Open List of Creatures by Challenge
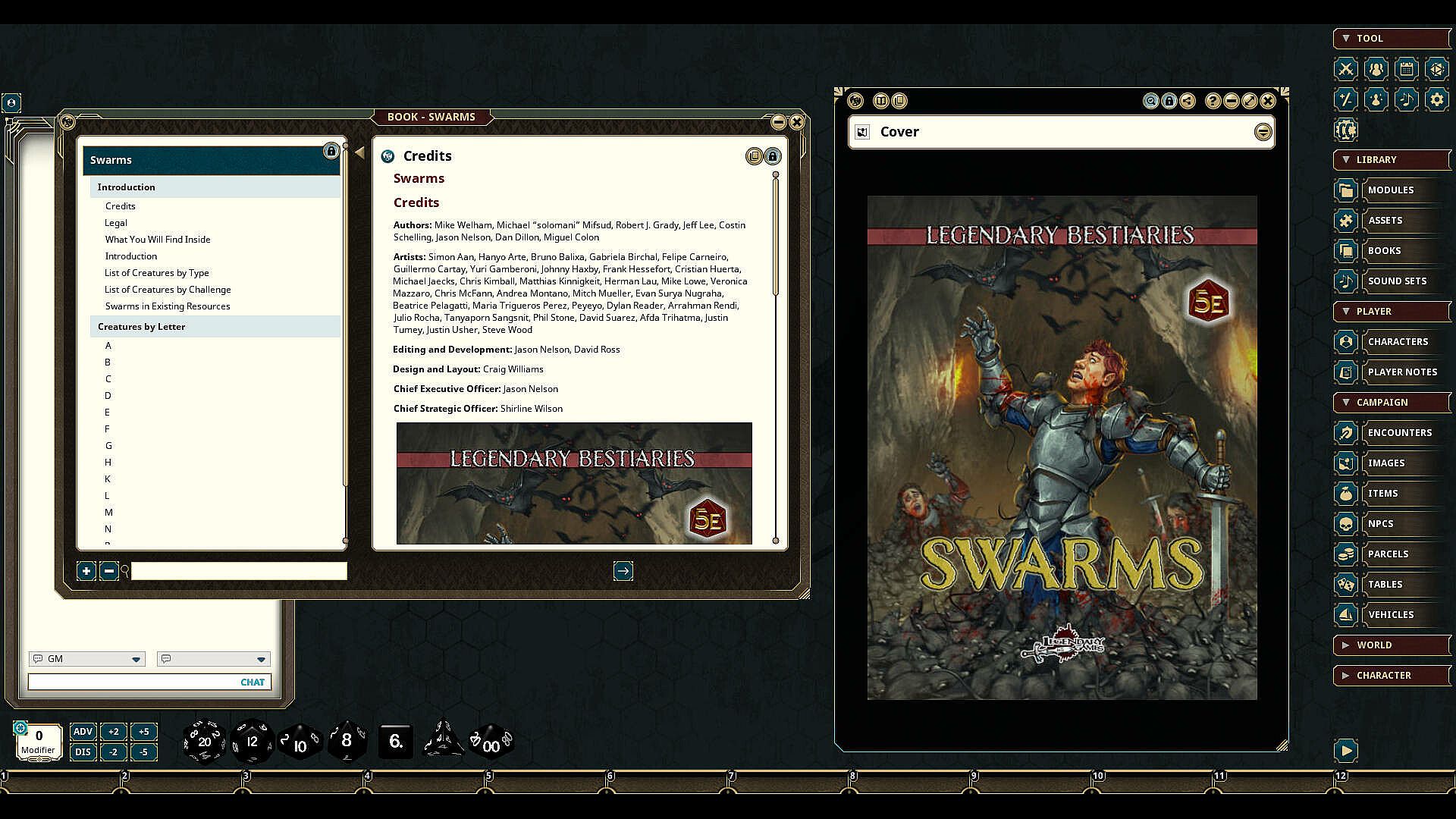Viewport: 1456px width, 819px height. click(x=168, y=290)
